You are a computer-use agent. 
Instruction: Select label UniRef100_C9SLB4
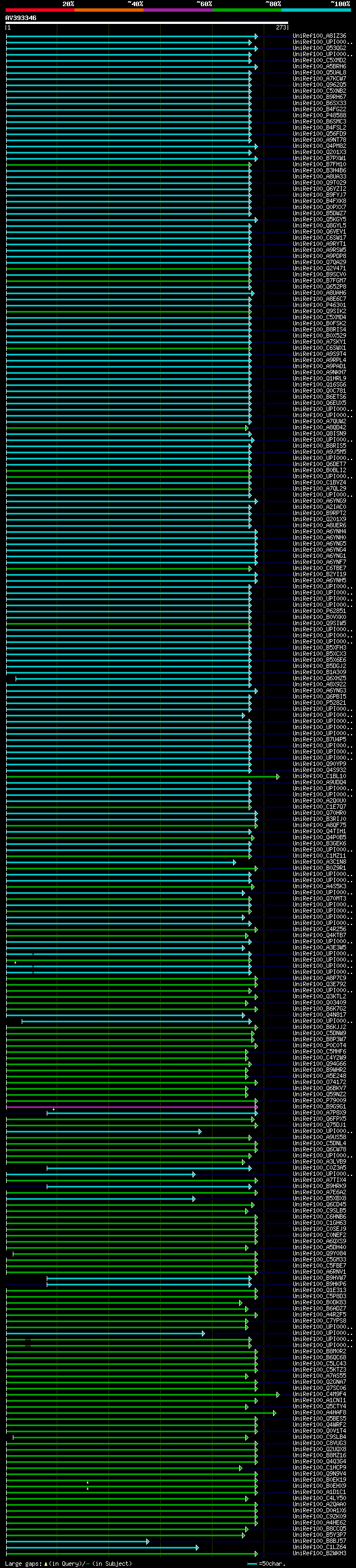point(319,1437)
